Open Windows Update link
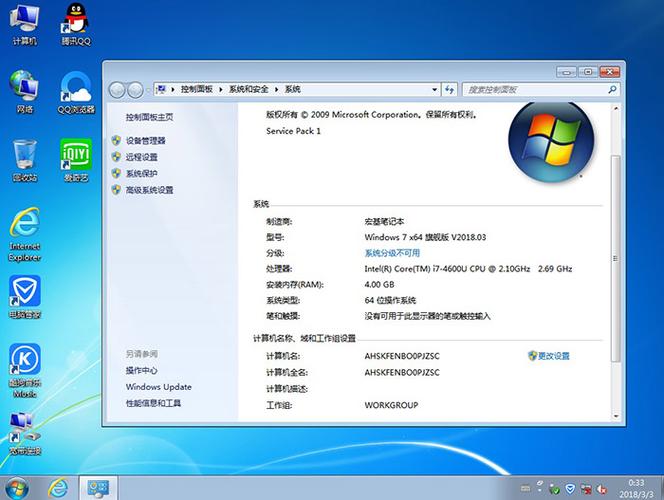664x500 pixels. tap(158, 387)
